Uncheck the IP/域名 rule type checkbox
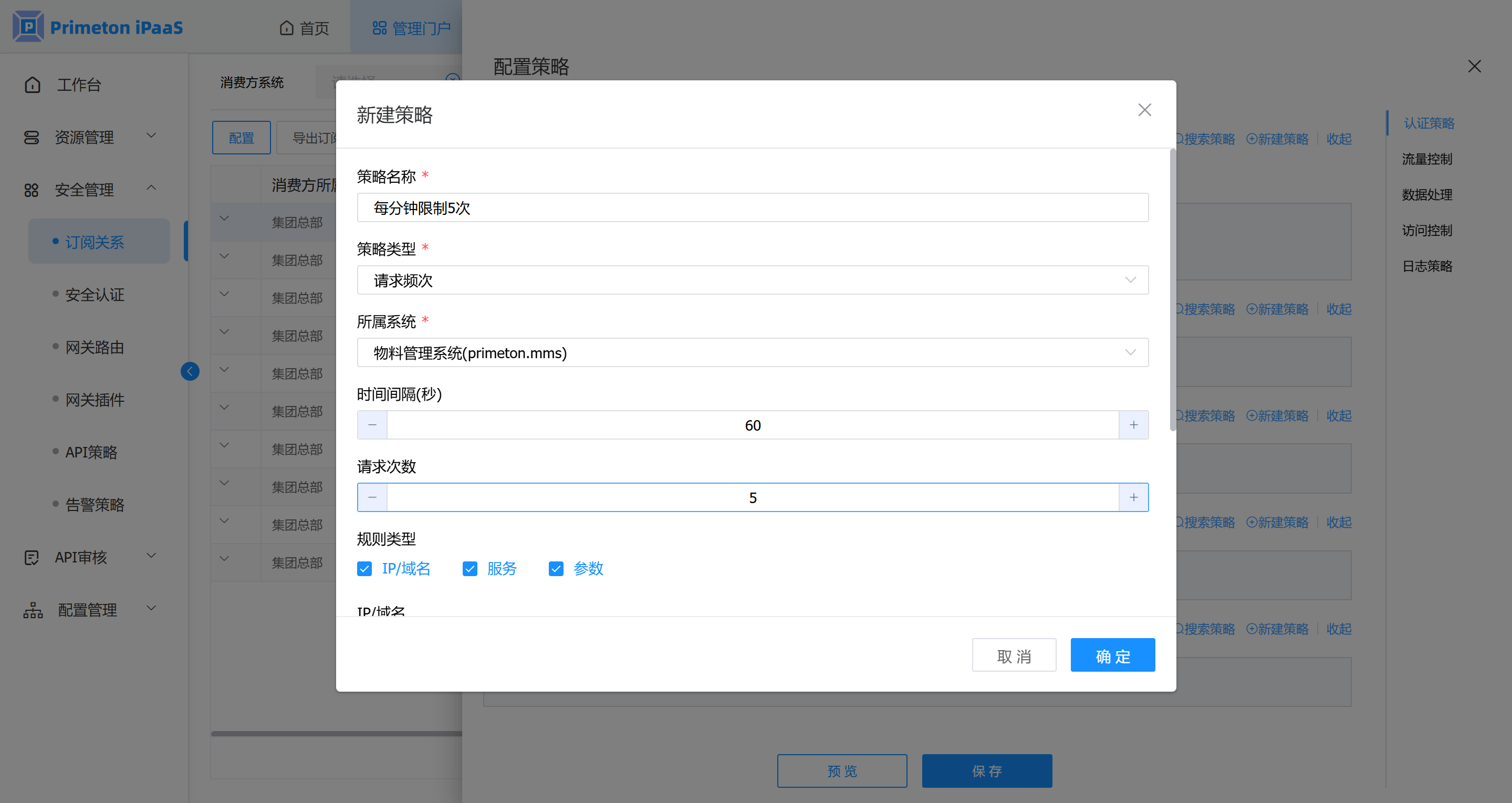Viewport: 1512px width, 803px height. 364,569
